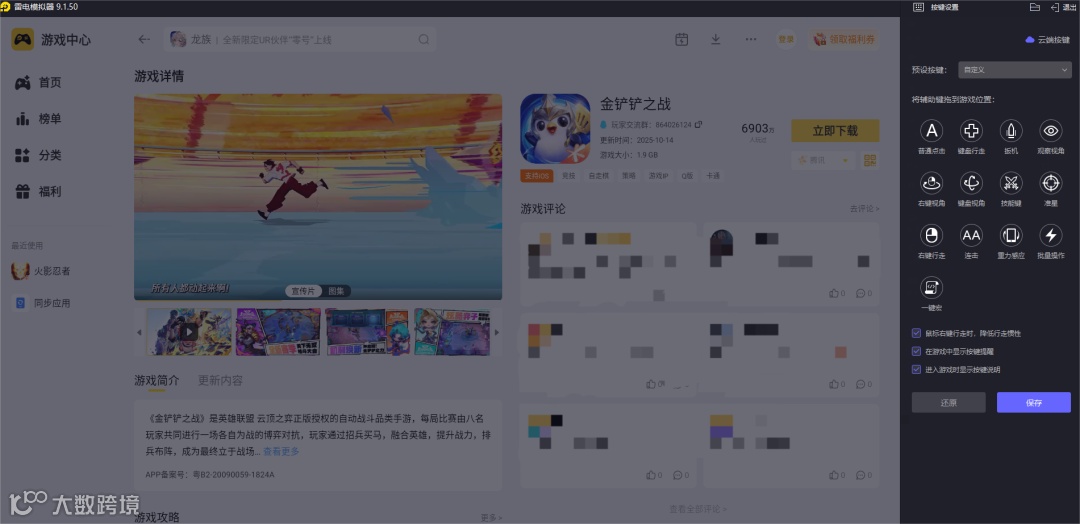The height and width of the screenshot is (524, 1080).
Task: Click the 立即下载 button
Action: coord(835,131)
